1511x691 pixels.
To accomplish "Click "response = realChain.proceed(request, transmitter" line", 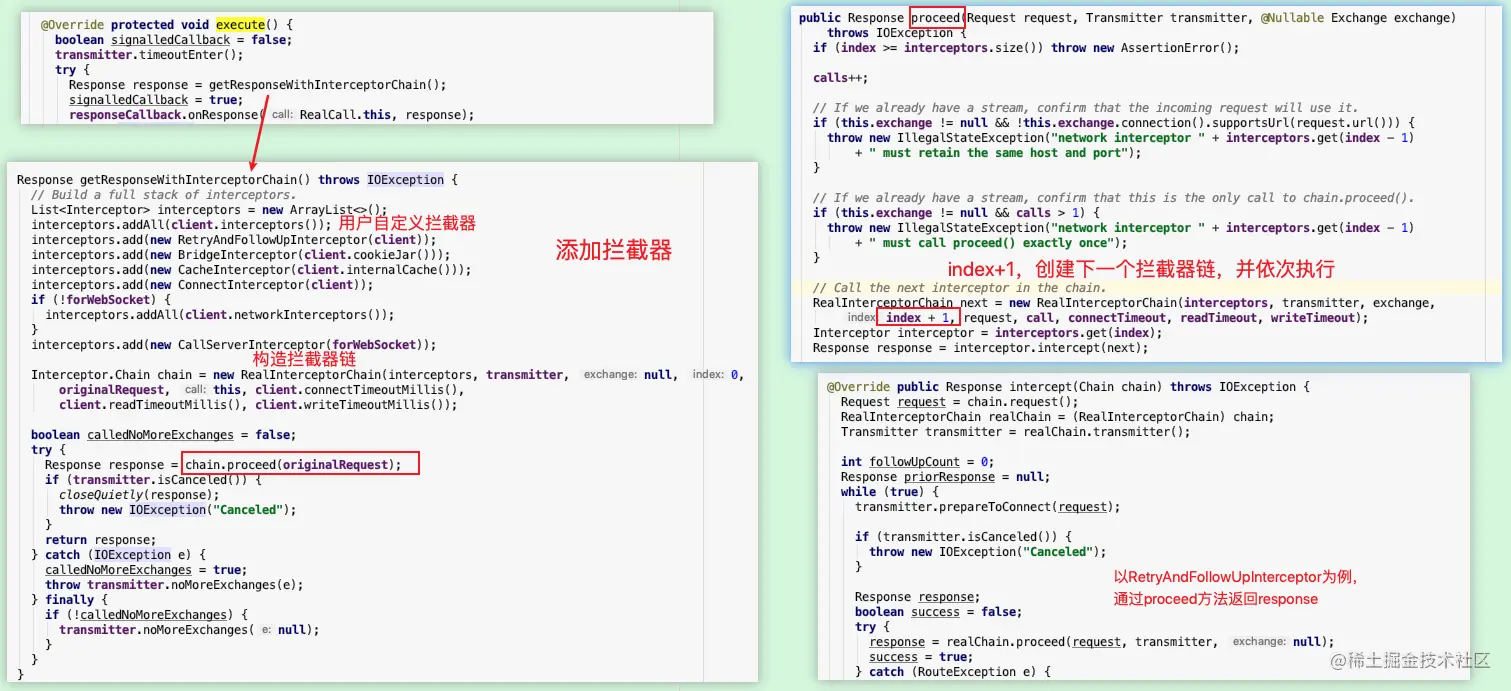I will coord(1102,641).
